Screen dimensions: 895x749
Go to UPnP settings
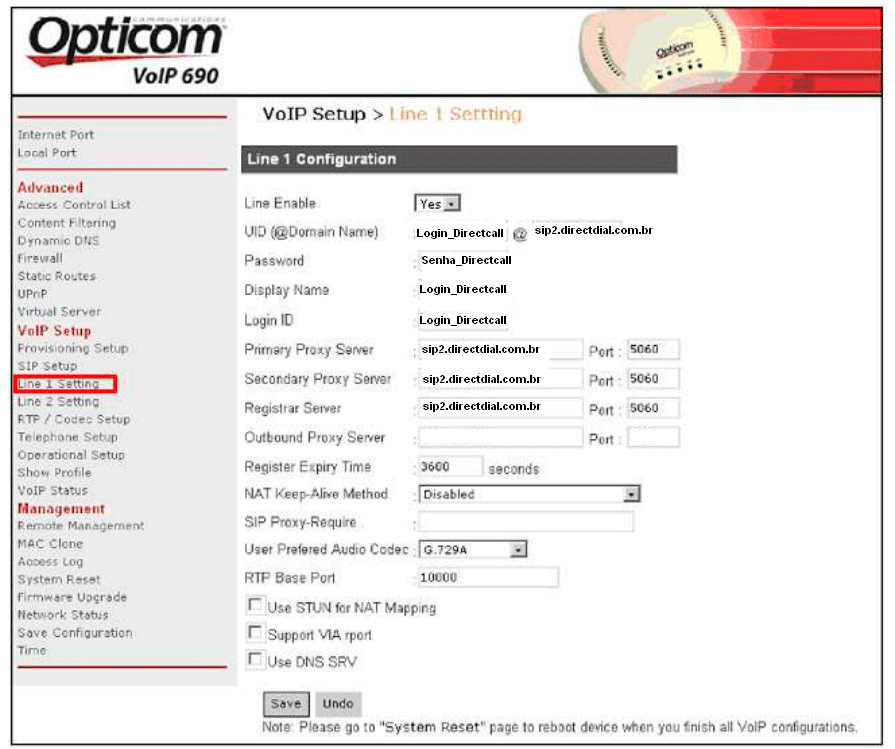tap(33, 293)
